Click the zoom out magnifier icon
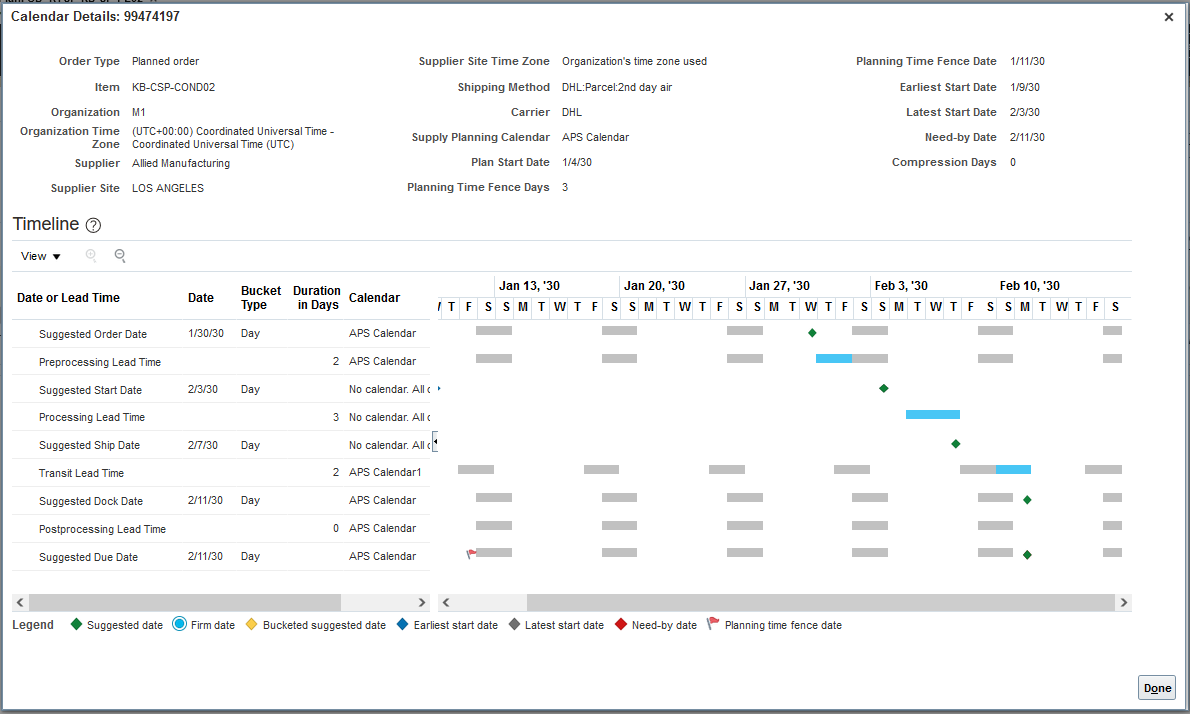 point(120,256)
